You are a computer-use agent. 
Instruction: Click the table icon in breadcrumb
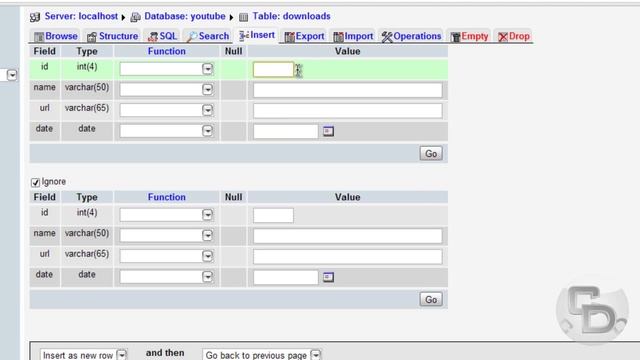pos(243,17)
